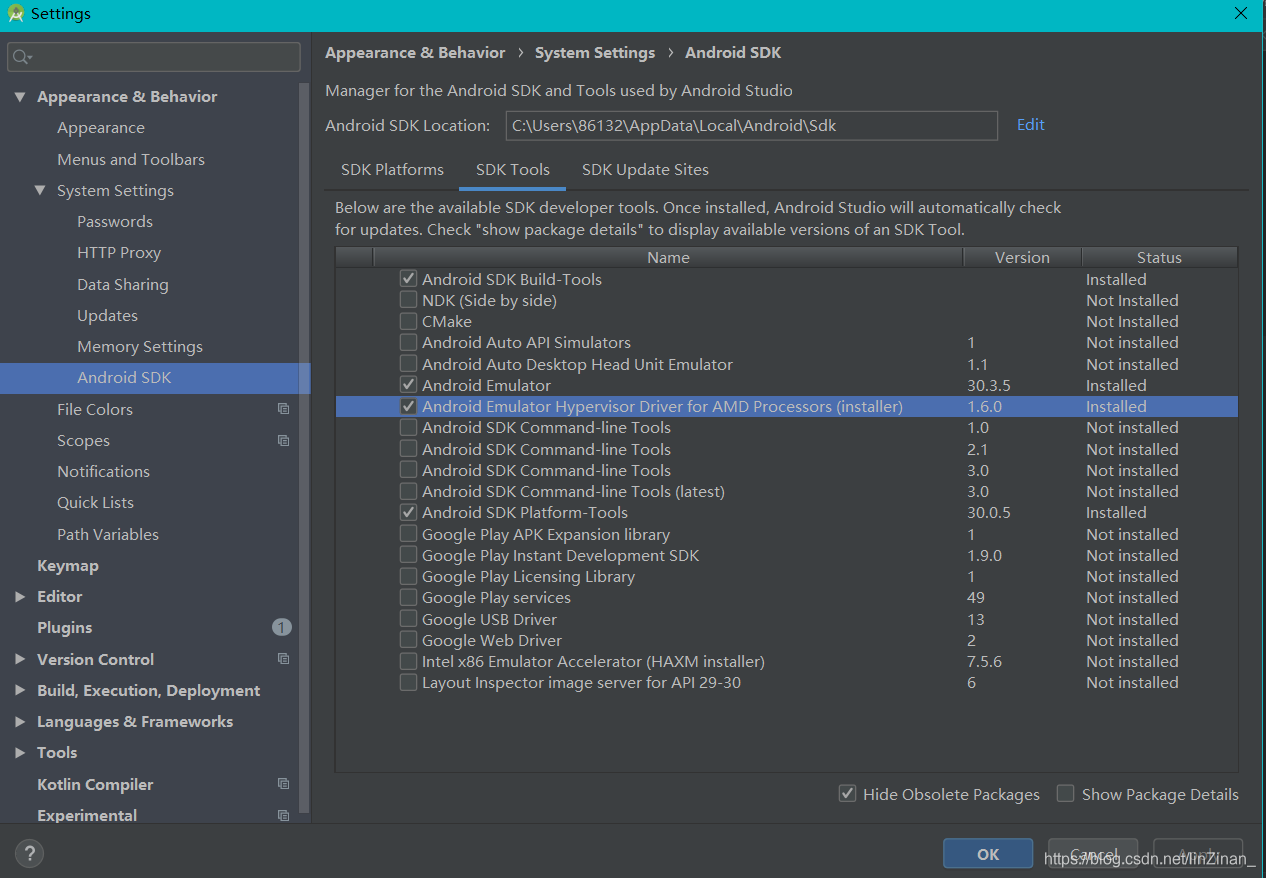Expand the Version Control tree node
This screenshot has height=878, width=1266.
pyautogui.click(x=20, y=659)
